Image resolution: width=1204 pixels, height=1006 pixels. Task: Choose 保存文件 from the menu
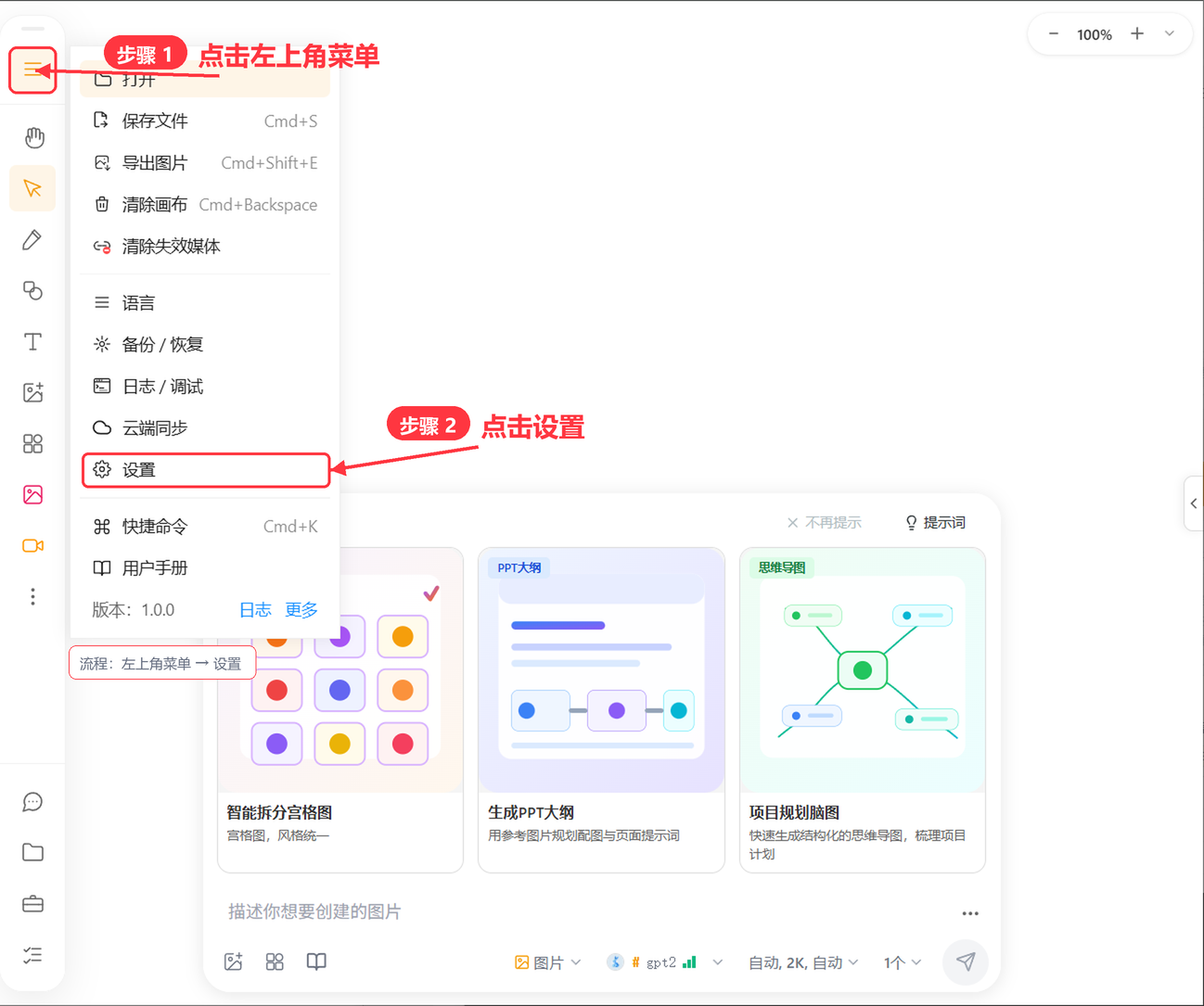click(205, 121)
